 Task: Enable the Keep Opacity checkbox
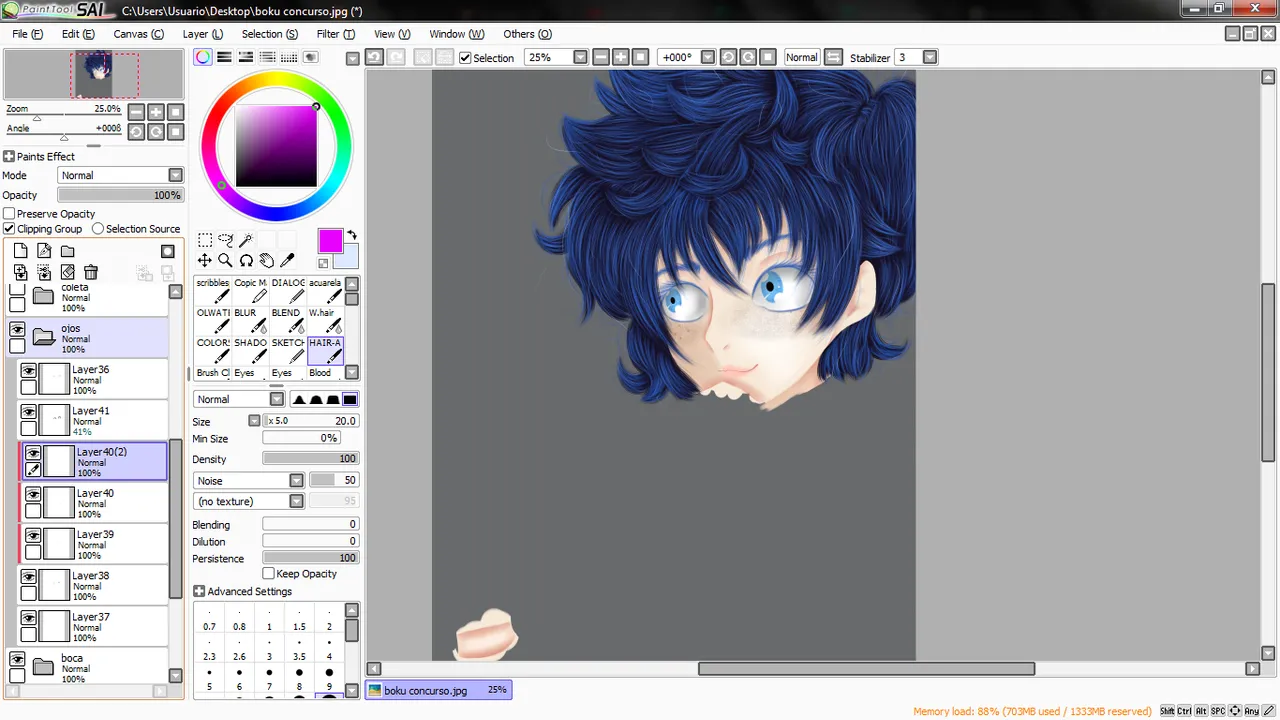tap(268, 574)
